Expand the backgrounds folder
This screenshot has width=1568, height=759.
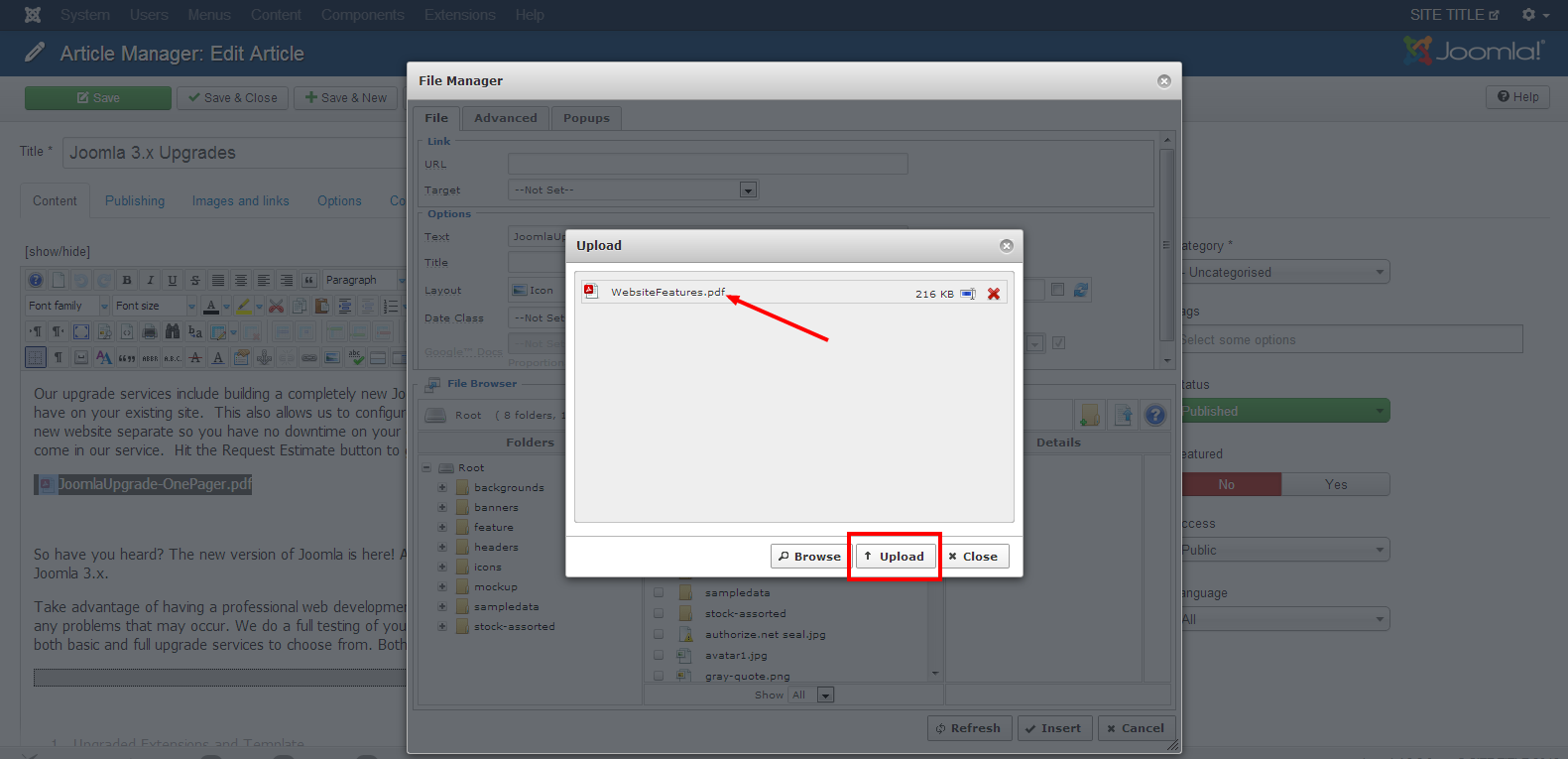coord(442,487)
